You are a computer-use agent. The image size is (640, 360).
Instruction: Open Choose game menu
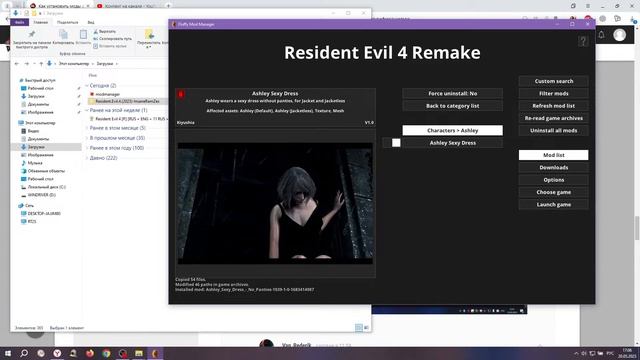[553, 192]
